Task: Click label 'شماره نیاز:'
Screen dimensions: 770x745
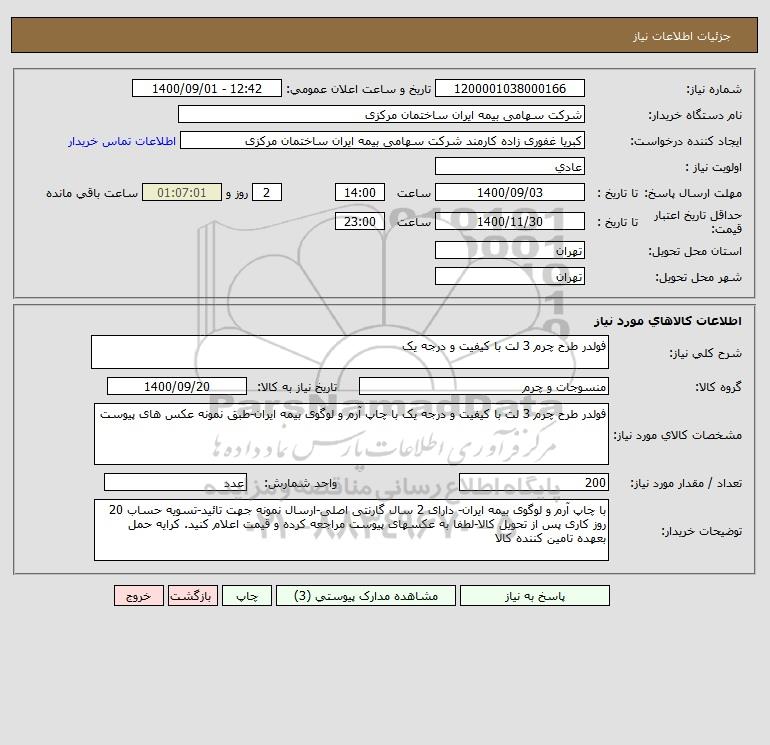Action: pyautogui.click(x=714, y=89)
